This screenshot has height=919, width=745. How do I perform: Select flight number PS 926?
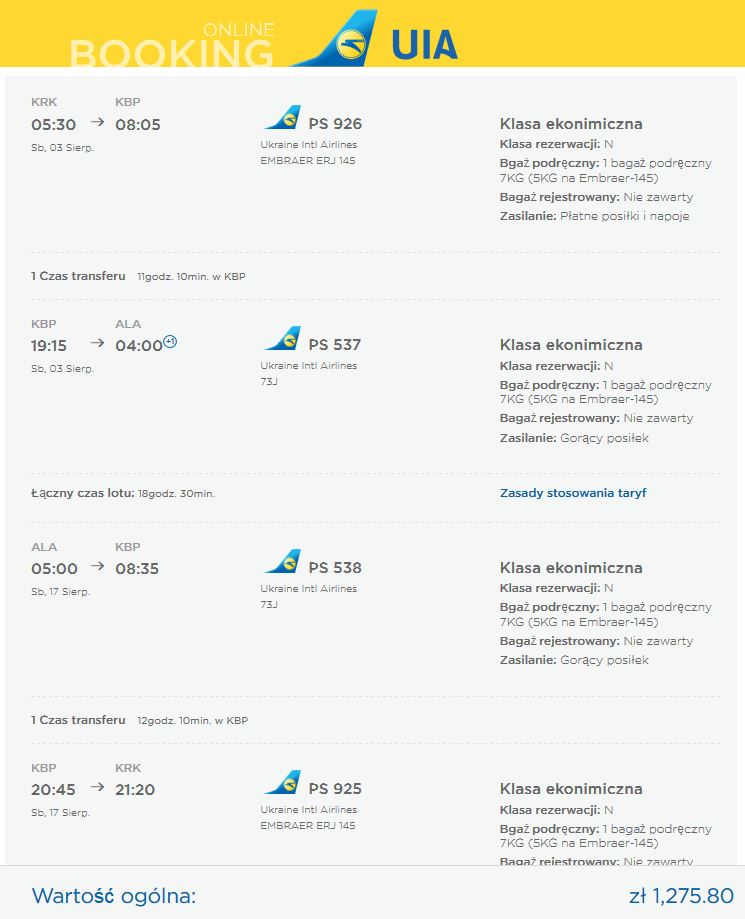pyautogui.click(x=335, y=124)
